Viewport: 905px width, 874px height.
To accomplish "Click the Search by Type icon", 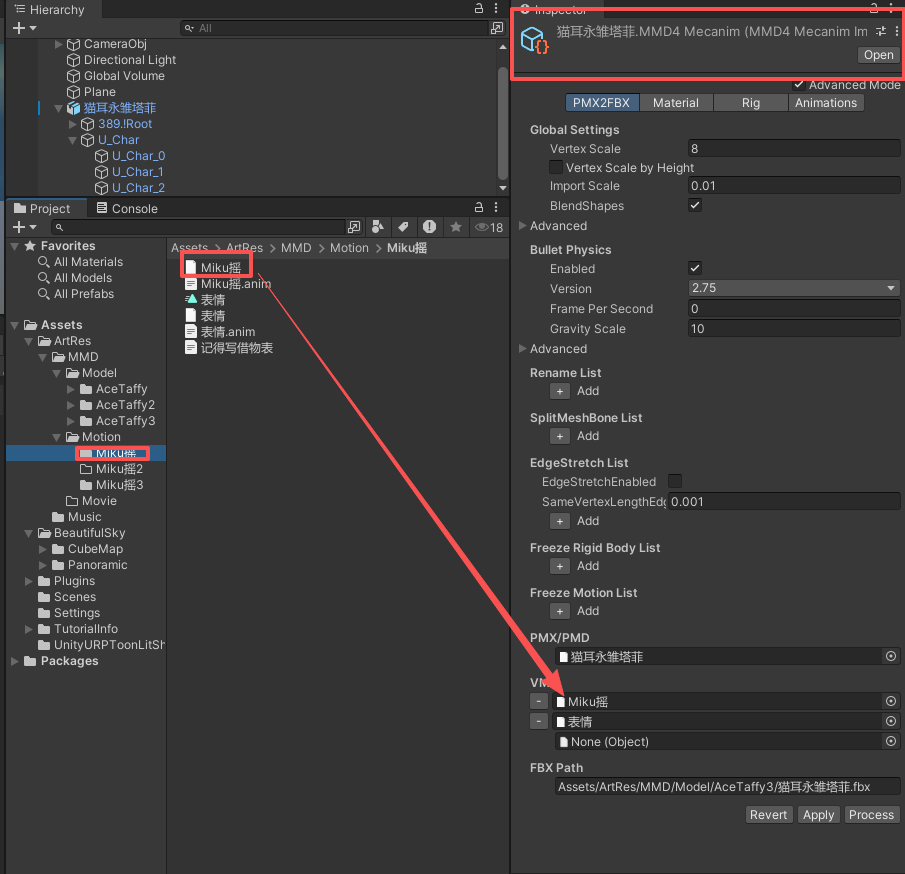I will click(x=378, y=227).
